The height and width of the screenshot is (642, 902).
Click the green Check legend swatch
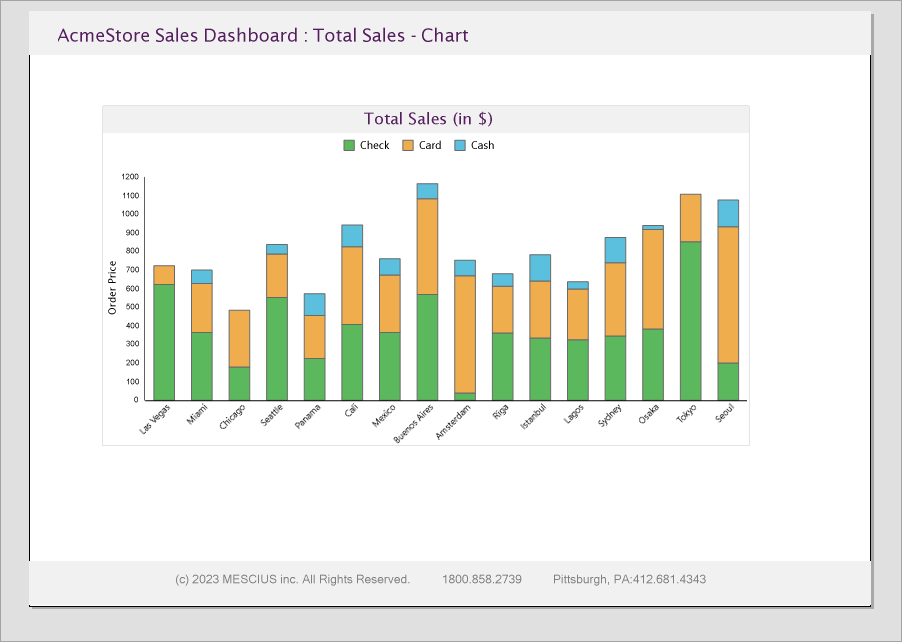[x=349, y=146]
